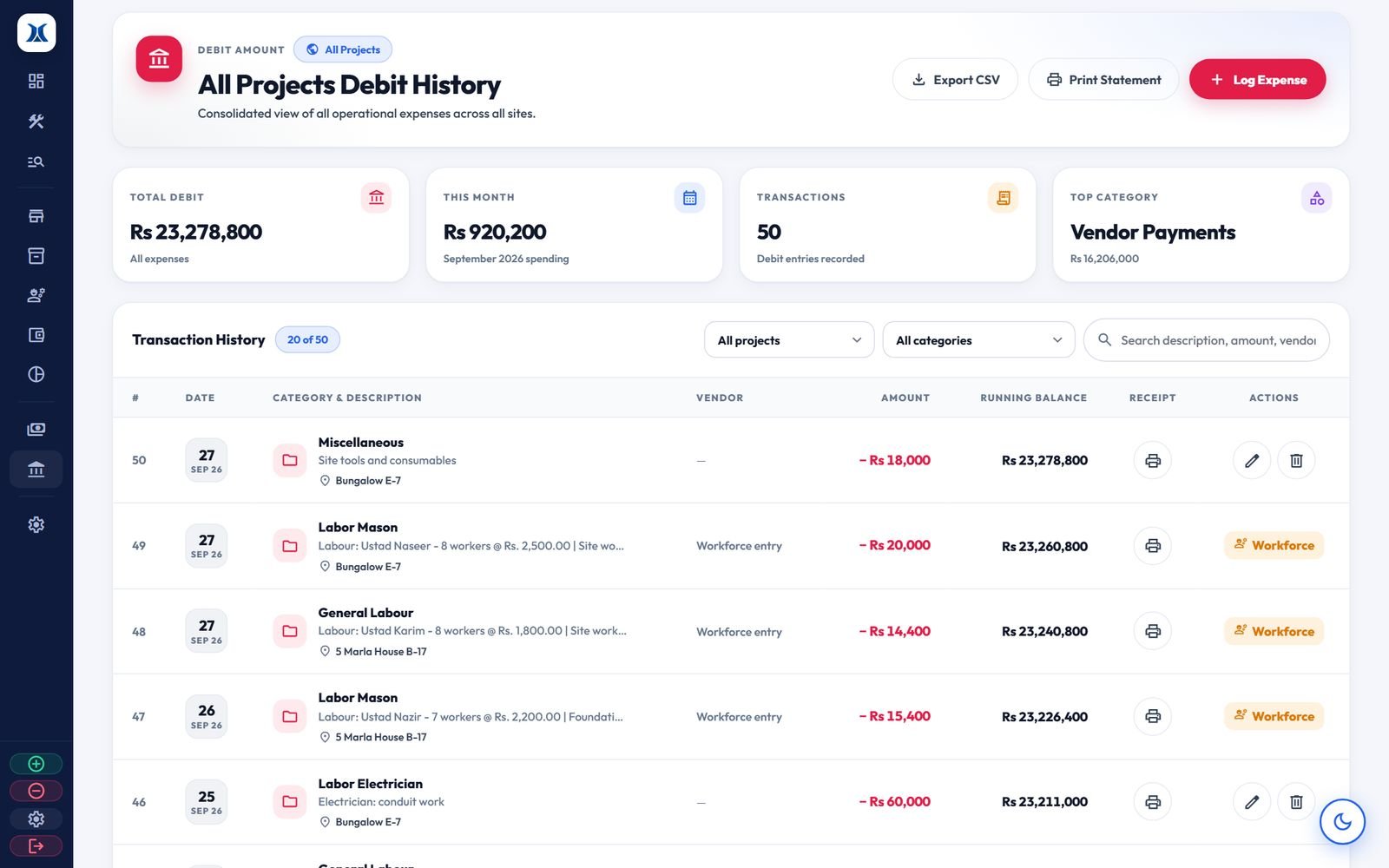Click the logout icon at sidebar bottom
The height and width of the screenshot is (868, 1389).
36,845
